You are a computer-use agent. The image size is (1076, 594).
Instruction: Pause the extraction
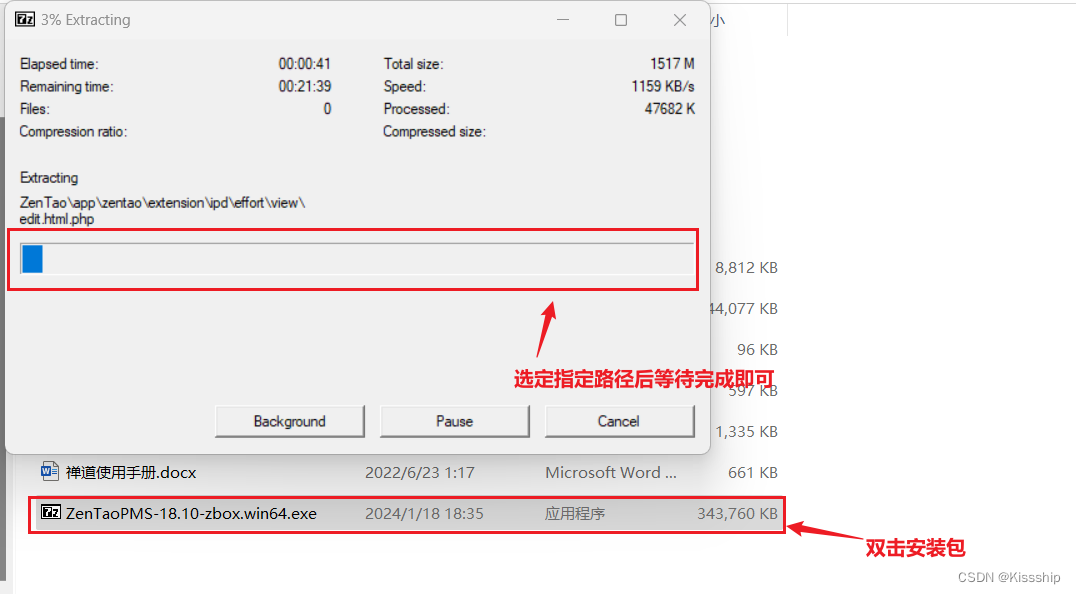click(x=454, y=421)
